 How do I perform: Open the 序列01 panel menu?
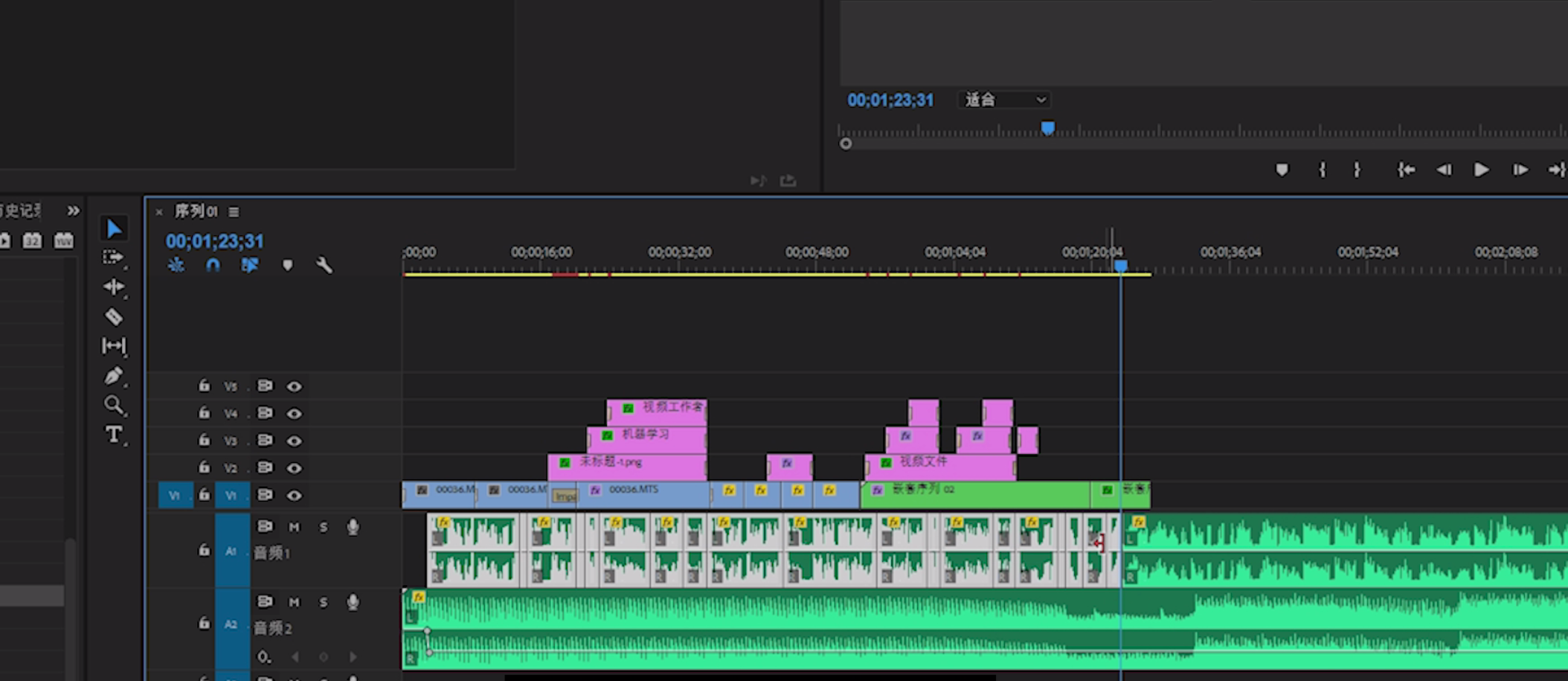coord(234,212)
